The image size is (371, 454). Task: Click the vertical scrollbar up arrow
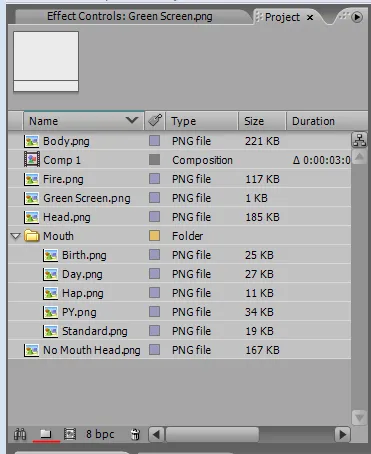(359, 157)
